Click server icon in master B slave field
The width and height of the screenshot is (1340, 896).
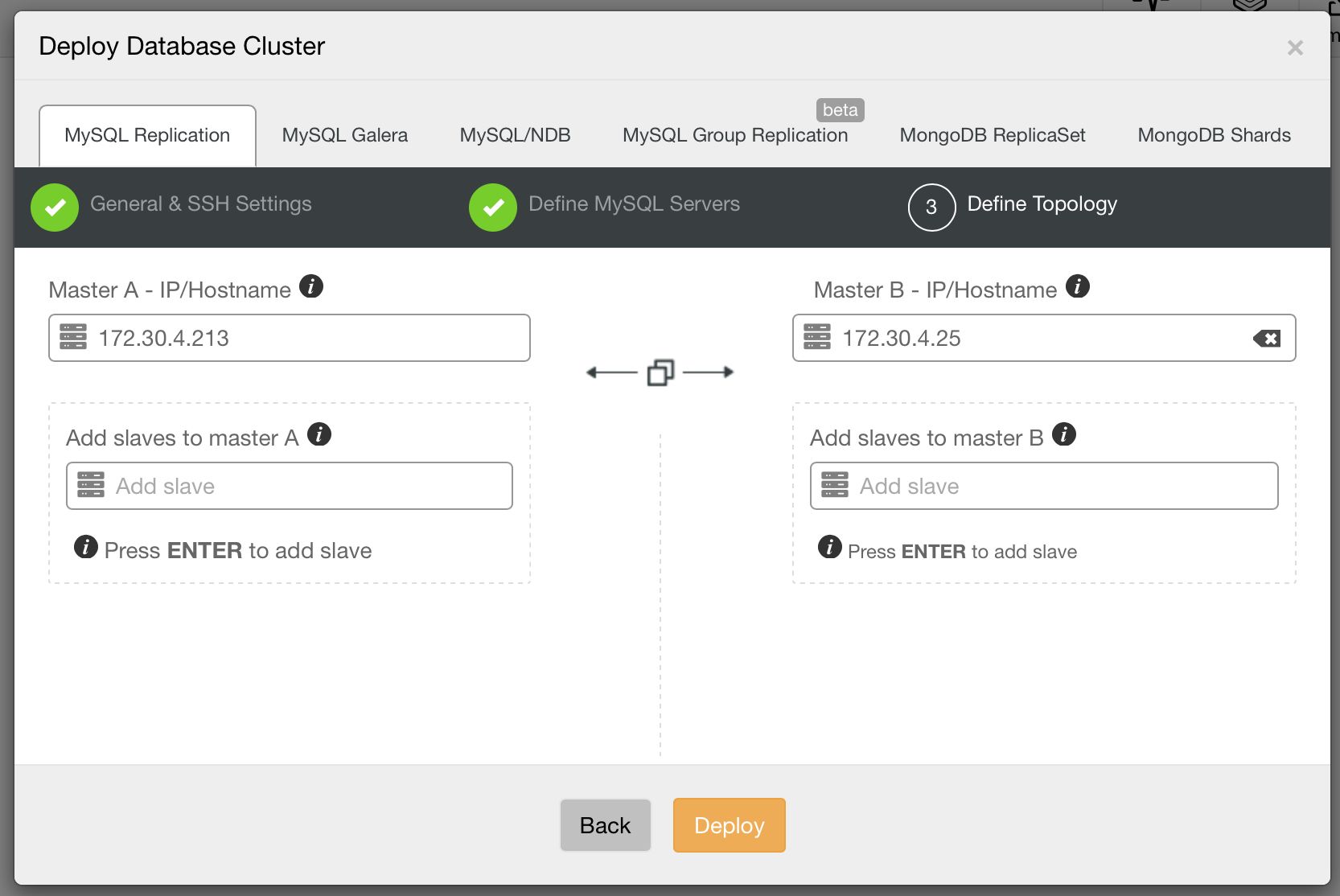835,485
